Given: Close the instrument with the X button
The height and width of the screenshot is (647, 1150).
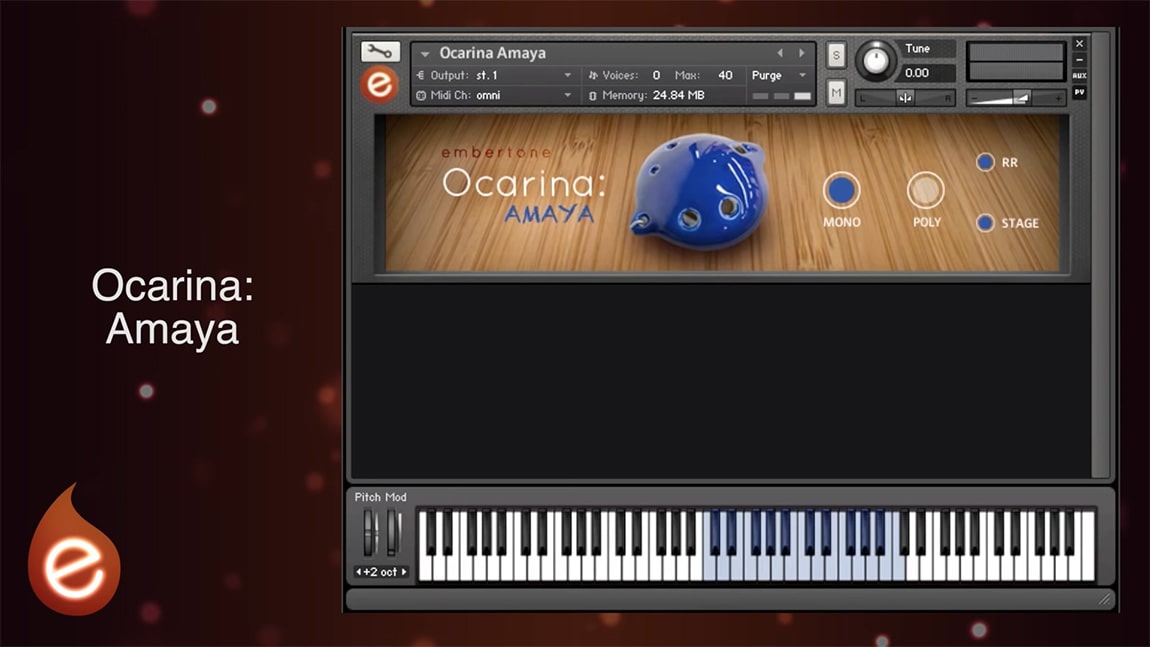Looking at the screenshot, I should pyautogui.click(x=1080, y=44).
